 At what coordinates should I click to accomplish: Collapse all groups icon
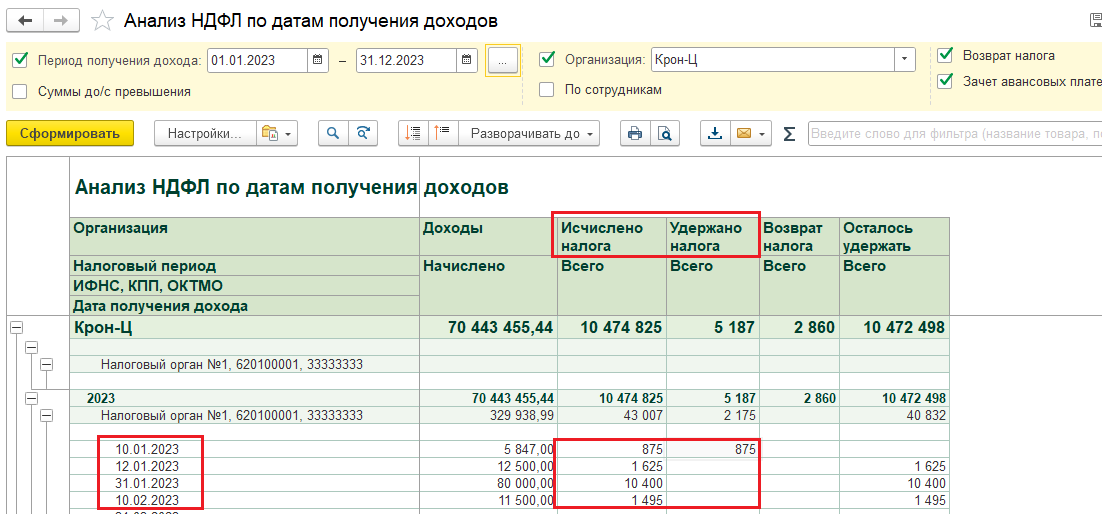[x=414, y=133]
